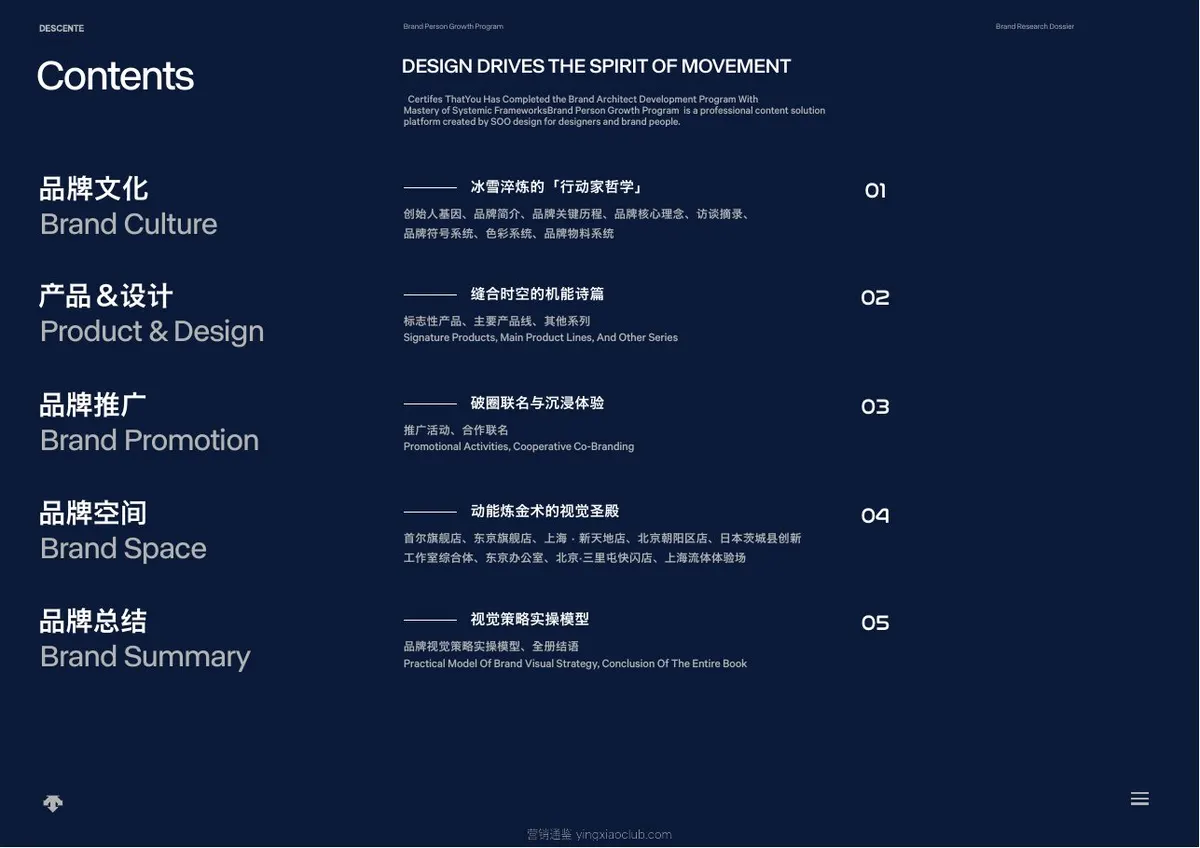
Task: Click the heading 缝合时空的机能诗篇
Action: [x=538, y=294]
